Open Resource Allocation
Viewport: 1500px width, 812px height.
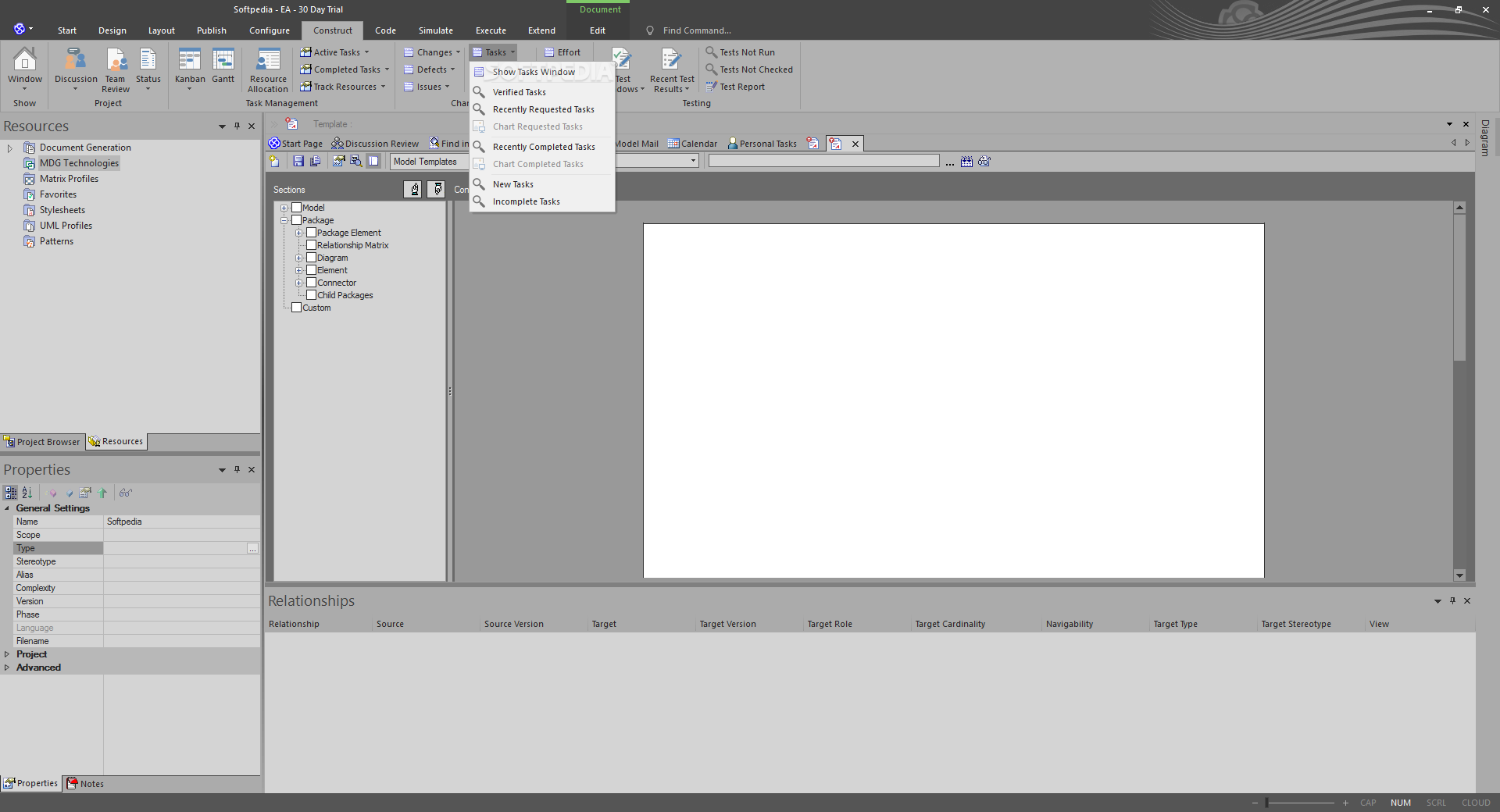tap(268, 70)
